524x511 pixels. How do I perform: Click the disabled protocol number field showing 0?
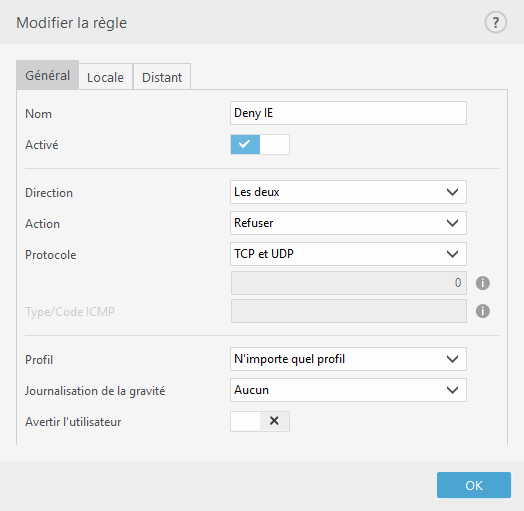pyautogui.click(x=349, y=283)
